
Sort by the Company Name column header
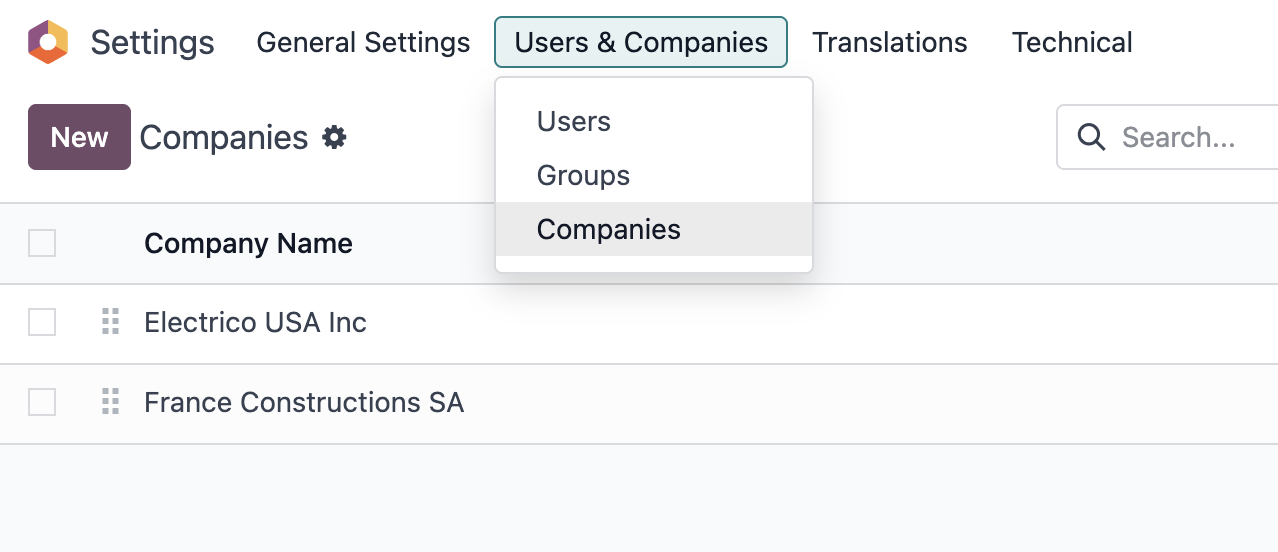click(x=248, y=243)
